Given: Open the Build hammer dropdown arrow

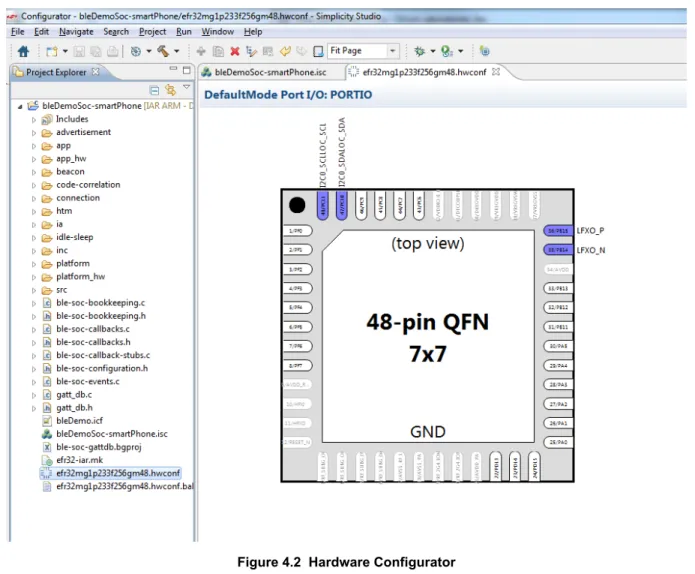Looking at the screenshot, I should coord(176,51).
